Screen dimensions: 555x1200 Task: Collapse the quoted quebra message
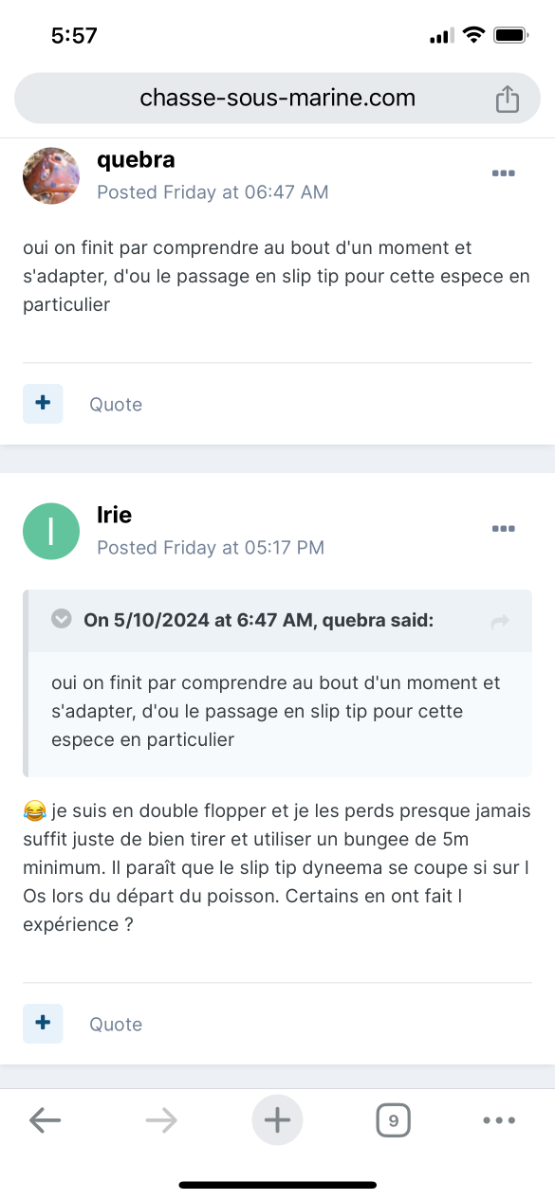[61, 620]
